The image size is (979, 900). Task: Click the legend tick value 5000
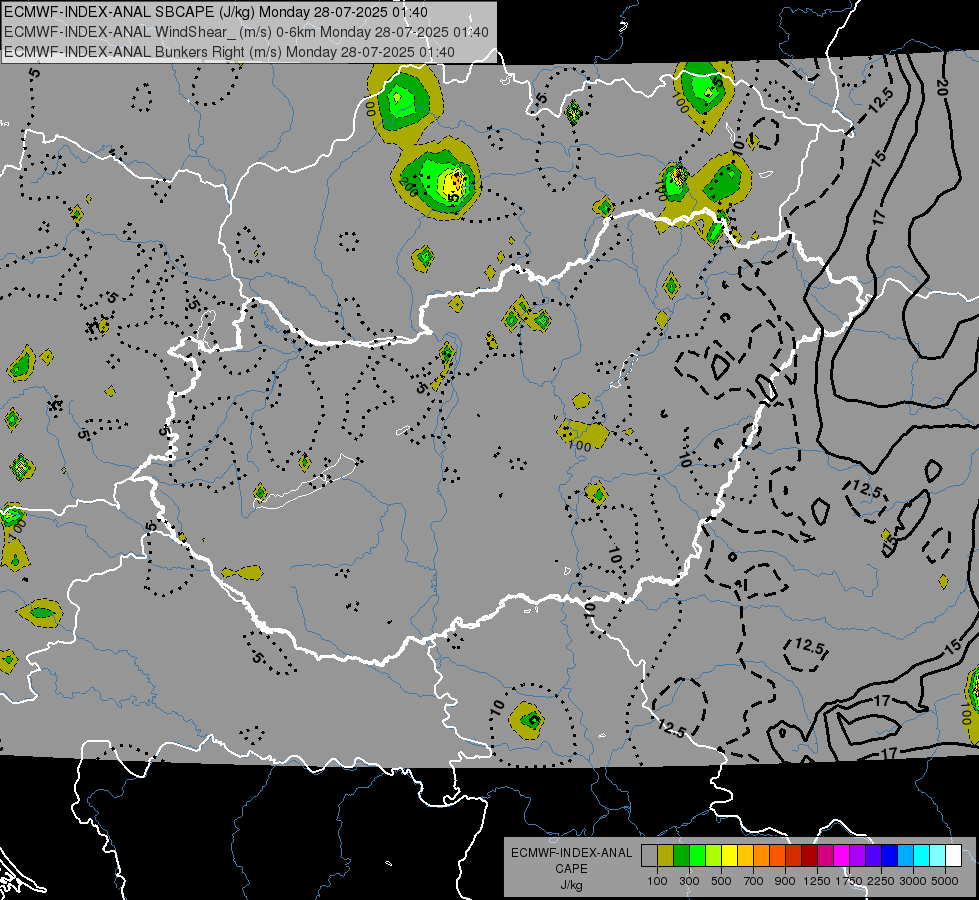[x=945, y=881]
